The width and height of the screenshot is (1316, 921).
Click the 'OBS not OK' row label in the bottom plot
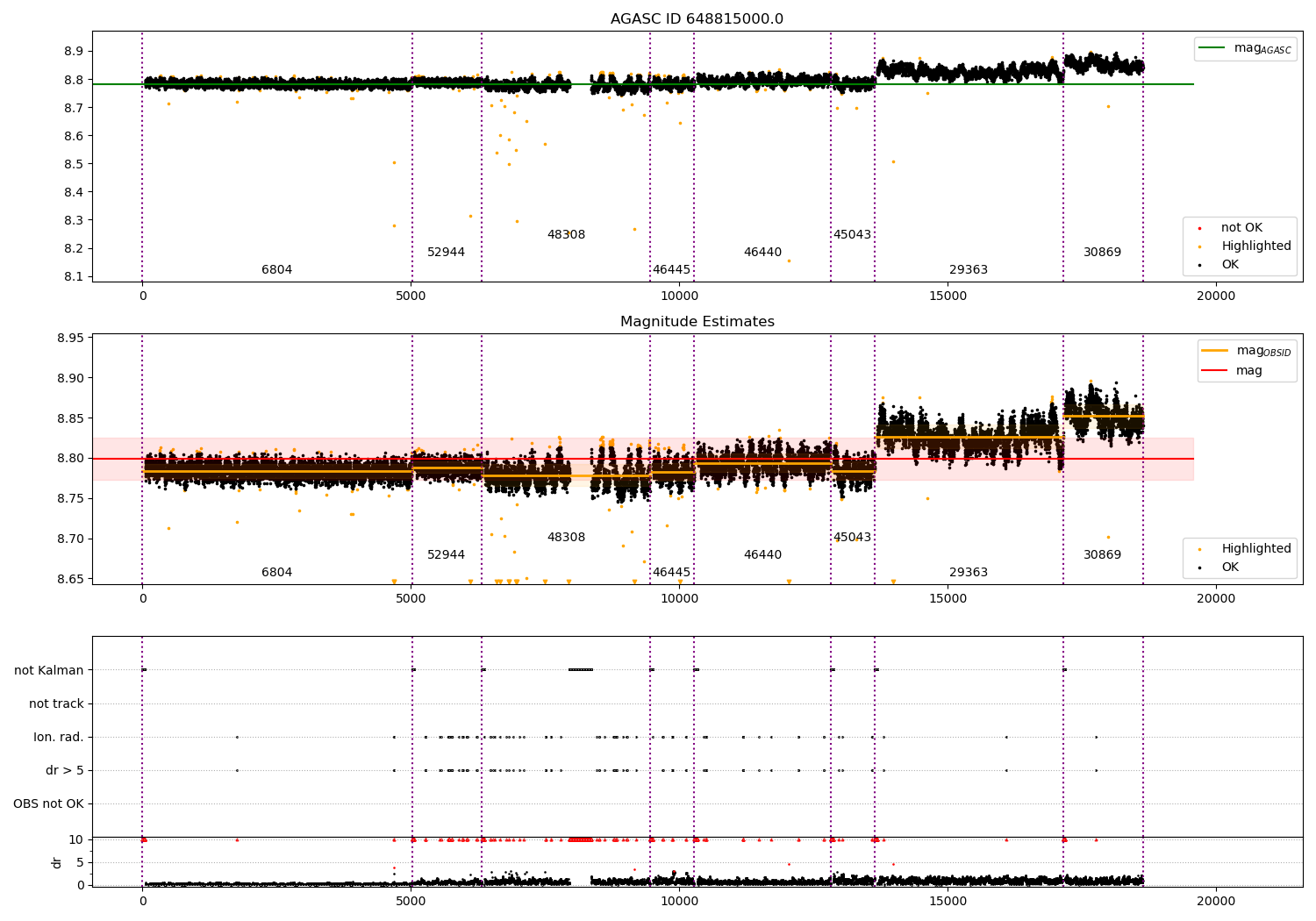48,804
